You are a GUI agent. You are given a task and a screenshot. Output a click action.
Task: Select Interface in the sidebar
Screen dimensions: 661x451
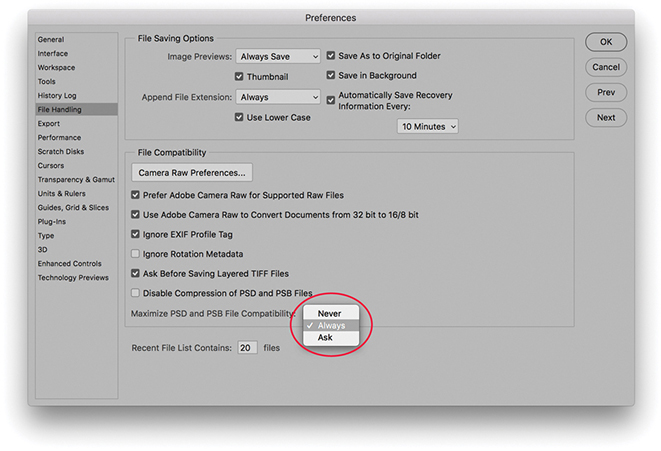pos(53,54)
